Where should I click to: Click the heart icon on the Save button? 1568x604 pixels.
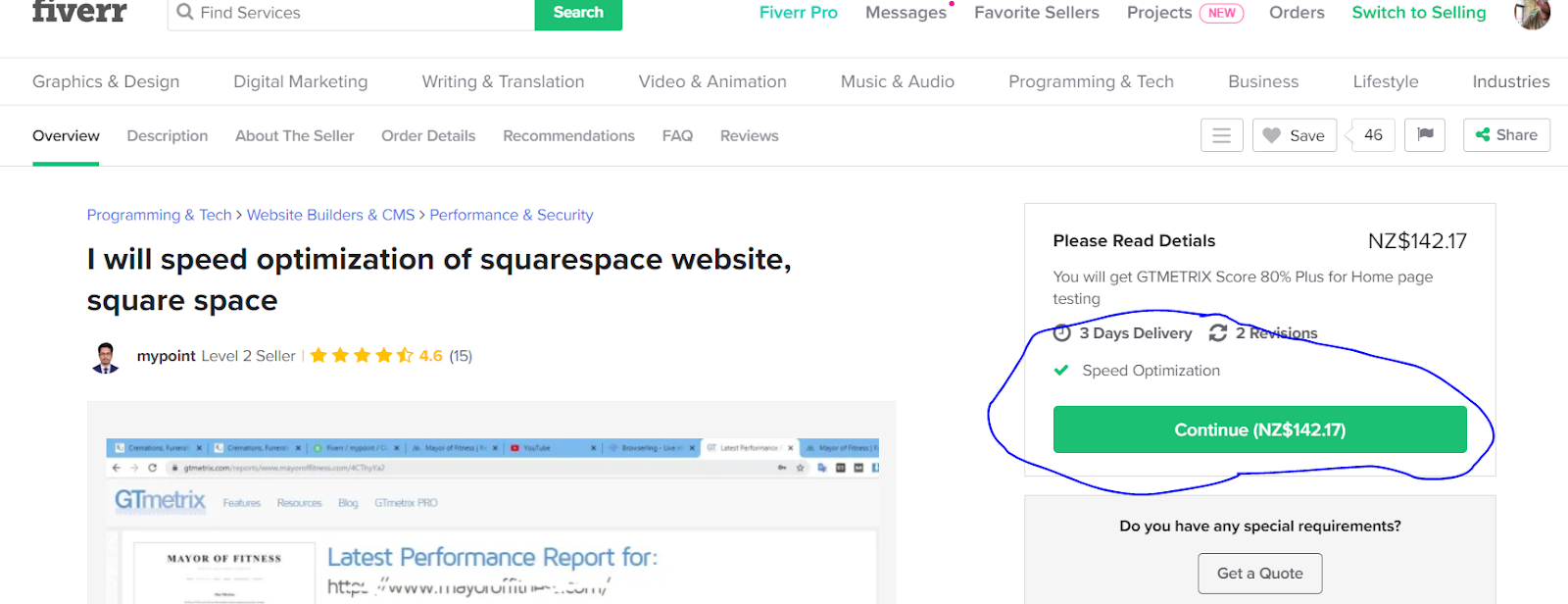coord(1271,135)
